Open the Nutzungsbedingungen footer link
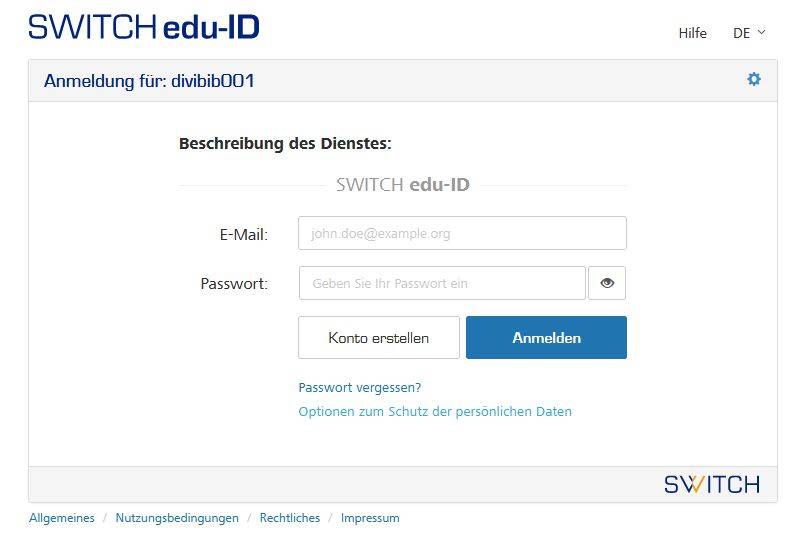Viewport: 806px width, 537px height. coord(177,518)
